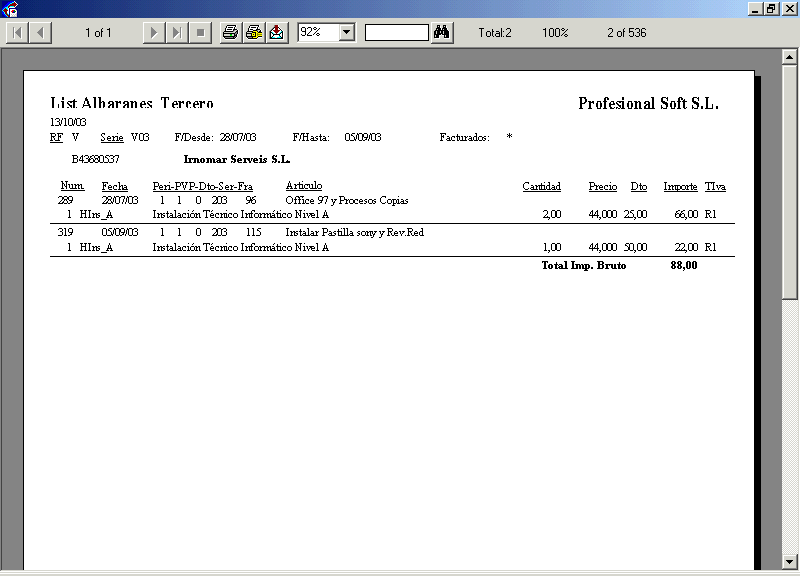800x576 pixels.
Task: Advance to next report page
Action: [x=154, y=33]
